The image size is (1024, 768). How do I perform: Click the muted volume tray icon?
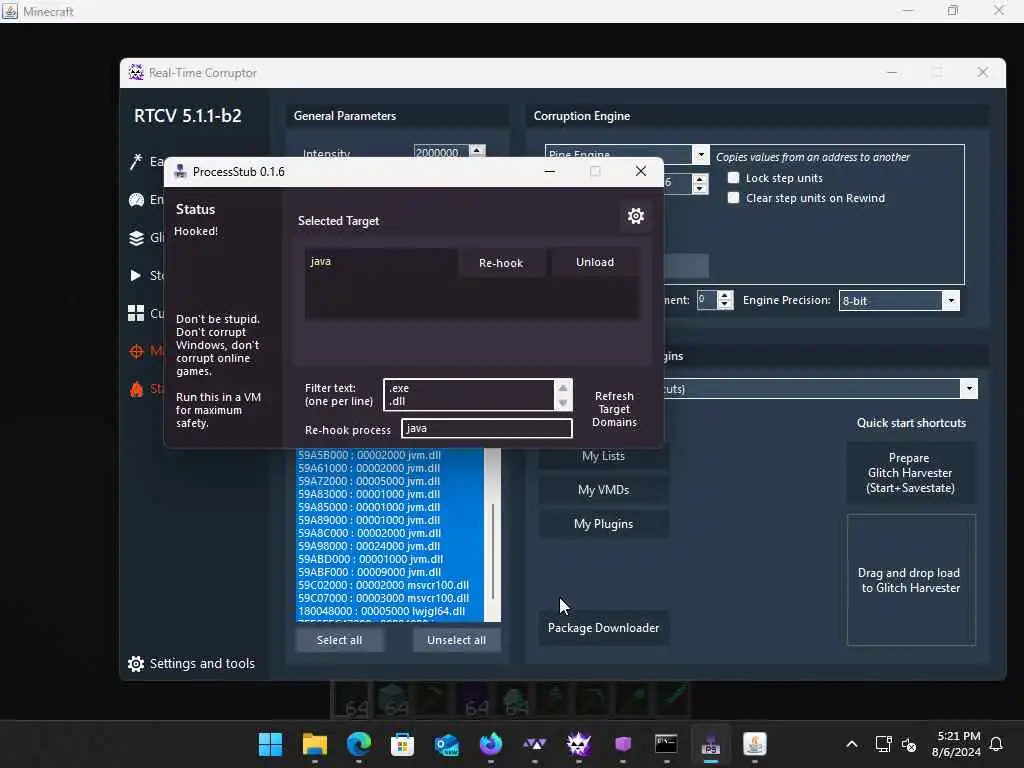tap(908, 744)
